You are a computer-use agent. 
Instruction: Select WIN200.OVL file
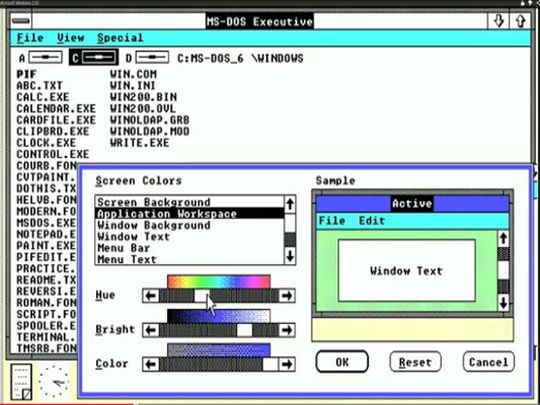[x=143, y=108]
